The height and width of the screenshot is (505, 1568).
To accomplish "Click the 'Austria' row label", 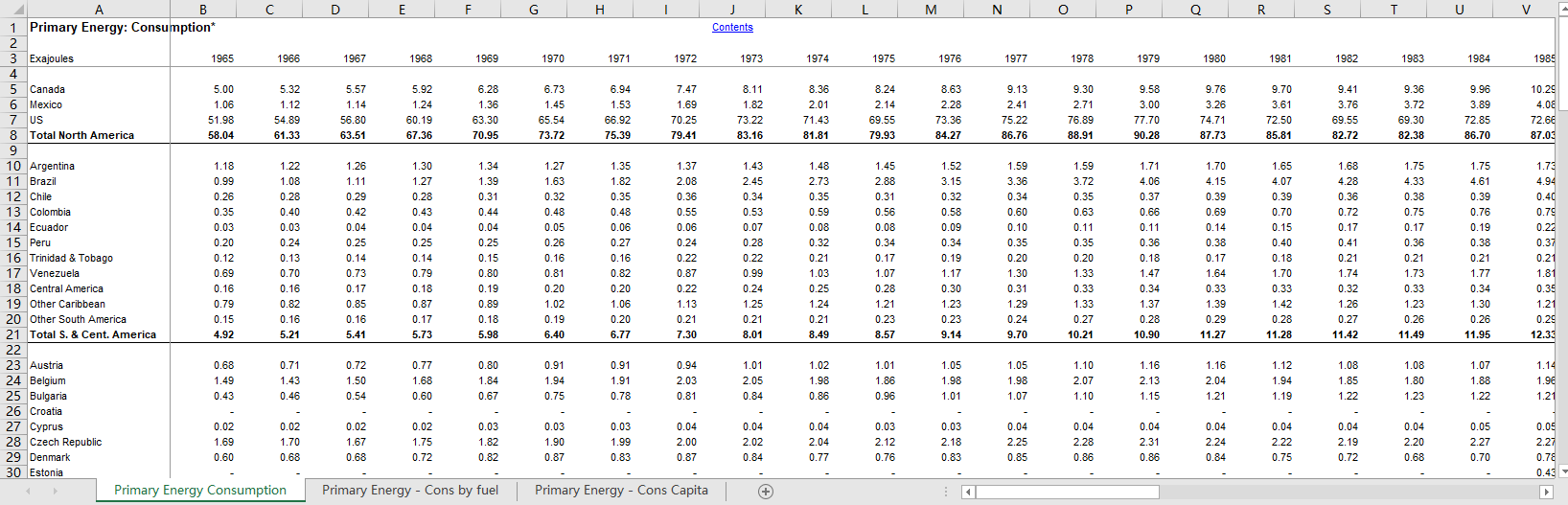I will point(46,365).
